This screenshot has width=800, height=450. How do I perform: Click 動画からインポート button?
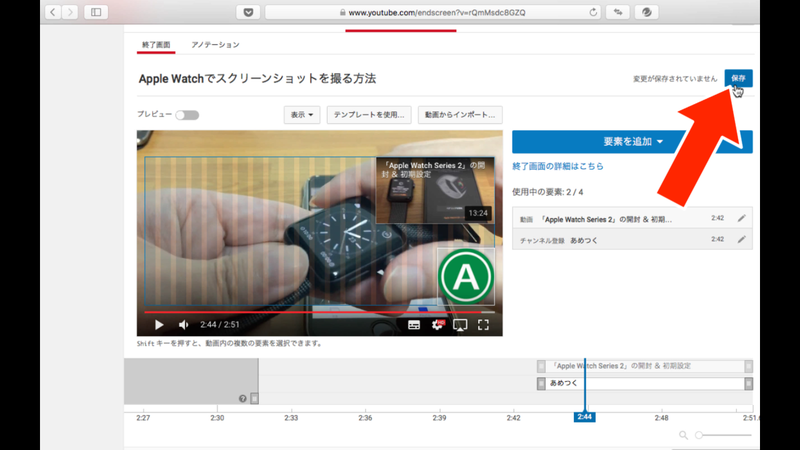click(460, 115)
